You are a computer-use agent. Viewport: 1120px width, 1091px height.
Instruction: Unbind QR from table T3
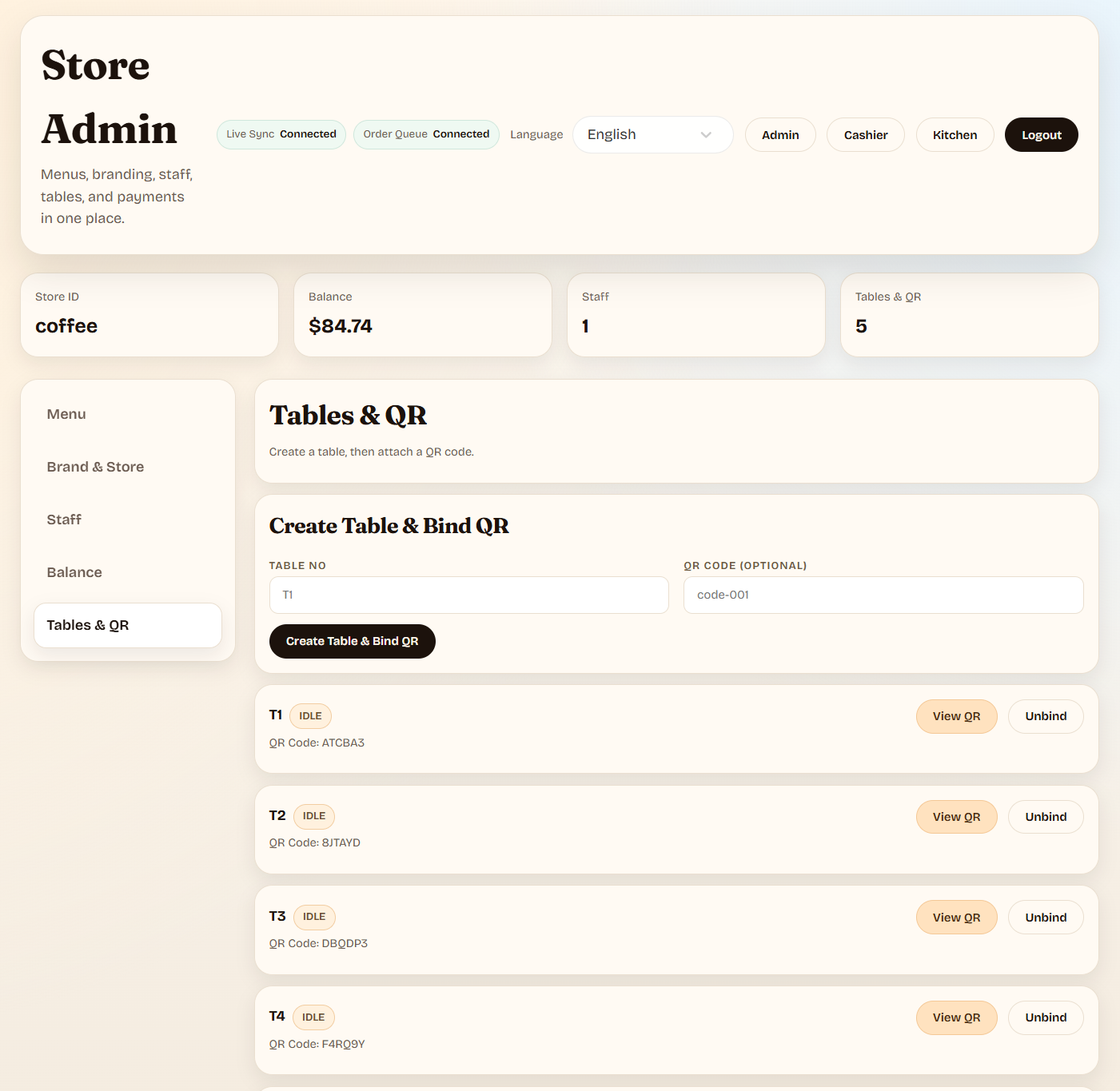(1046, 918)
